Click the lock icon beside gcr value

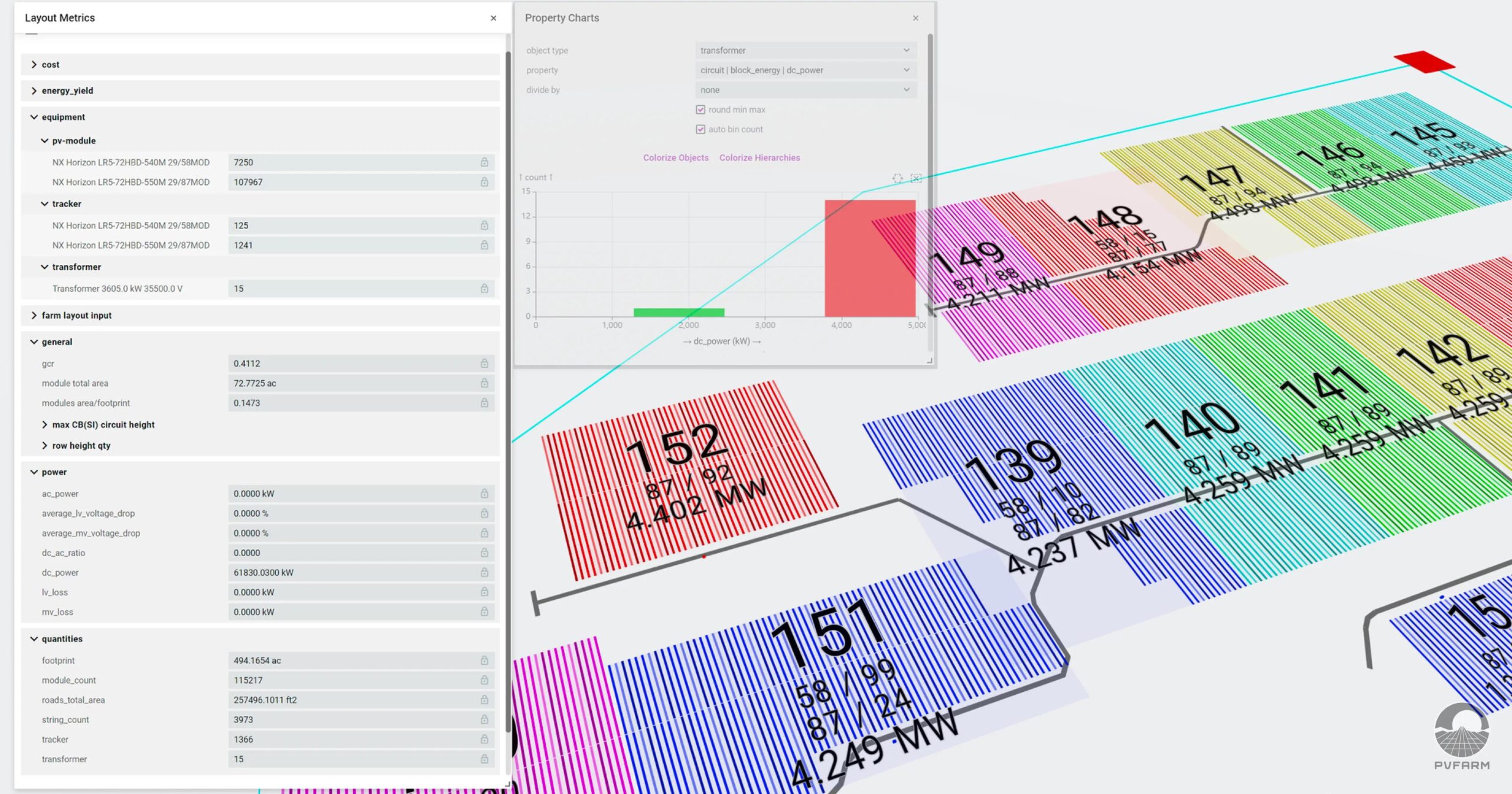click(484, 363)
